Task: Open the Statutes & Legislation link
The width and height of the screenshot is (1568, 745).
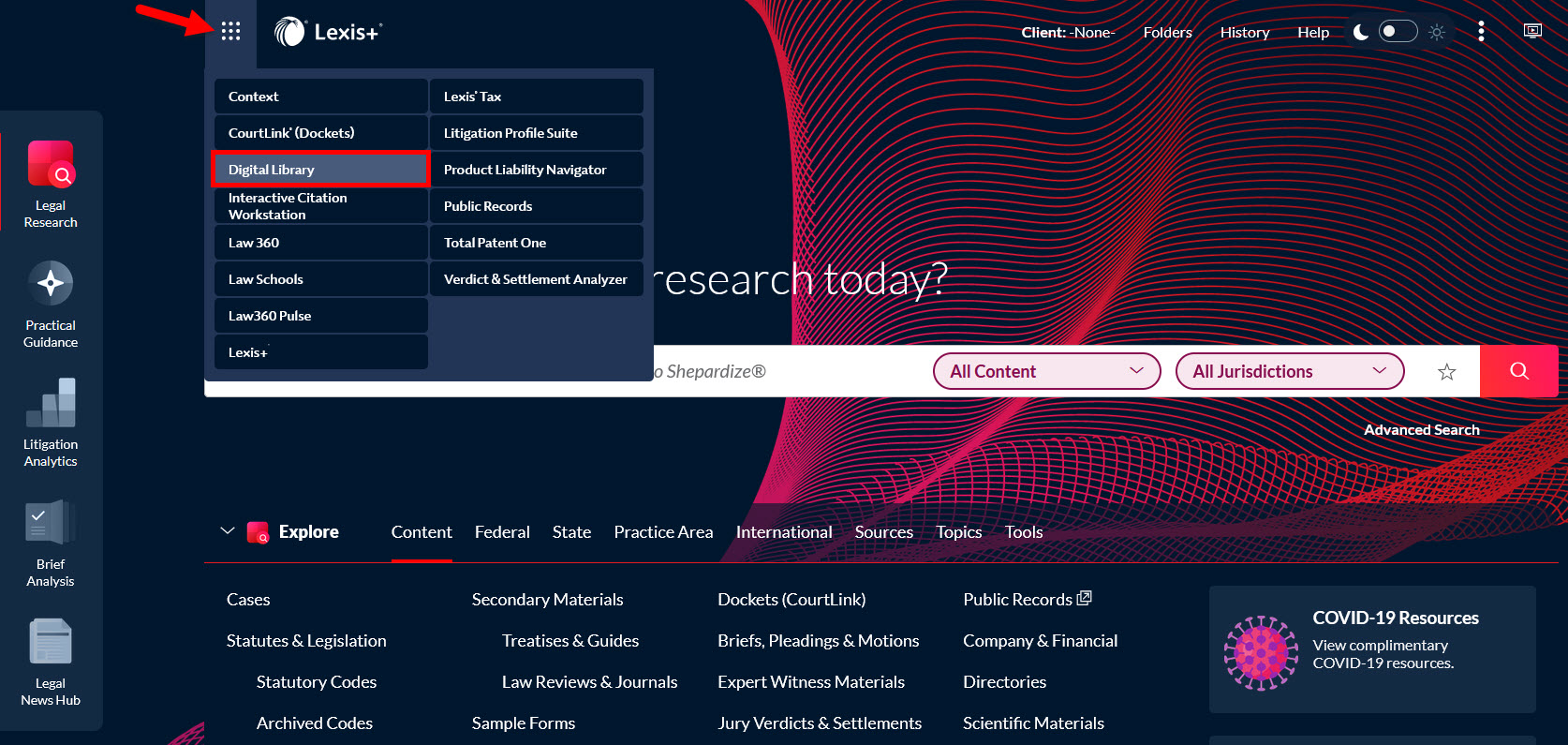Action: click(x=306, y=641)
